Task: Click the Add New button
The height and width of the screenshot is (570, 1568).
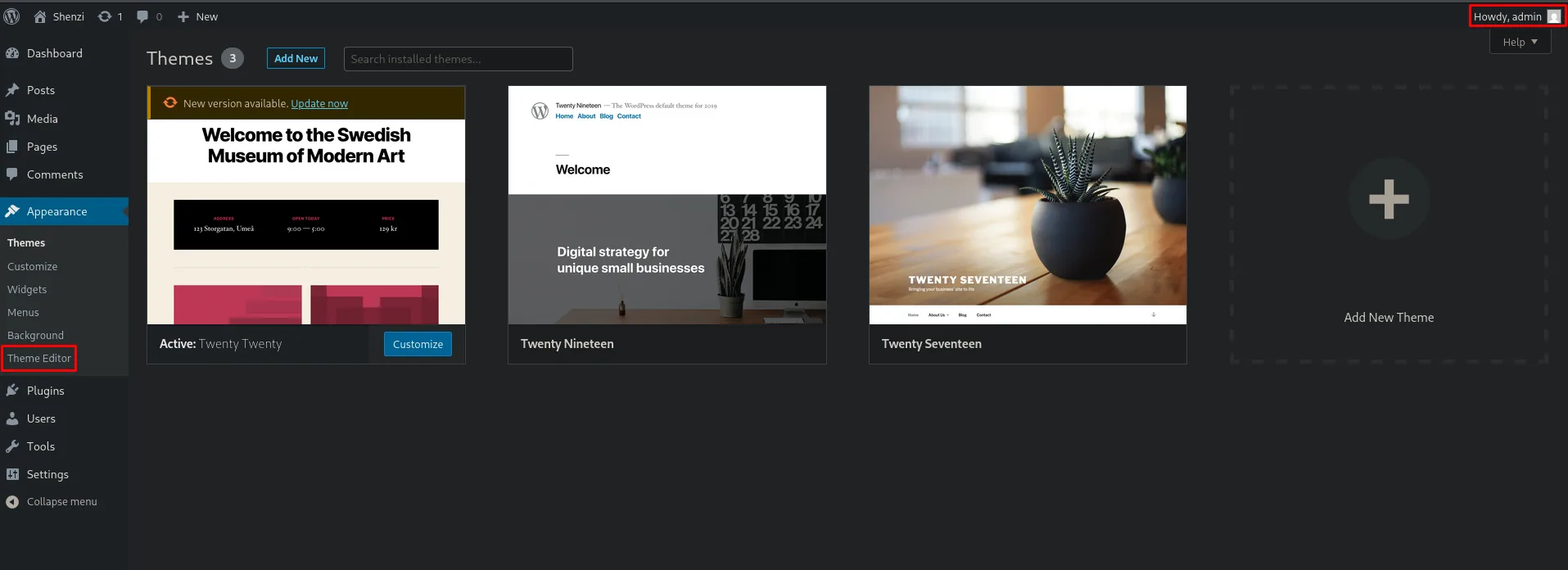Action: (296, 58)
